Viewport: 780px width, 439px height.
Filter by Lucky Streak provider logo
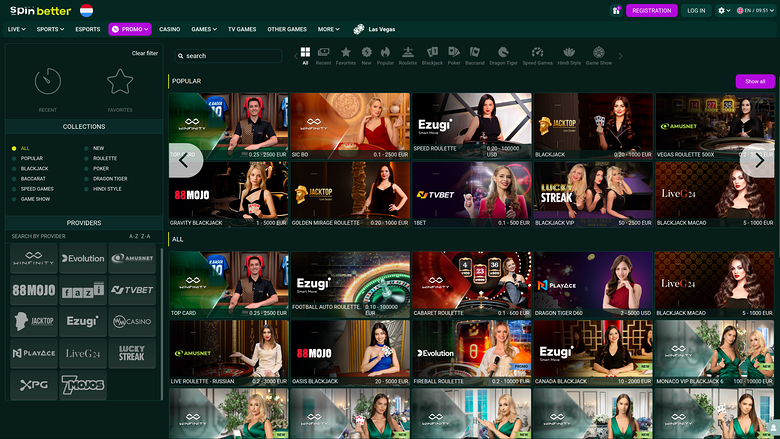point(132,353)
